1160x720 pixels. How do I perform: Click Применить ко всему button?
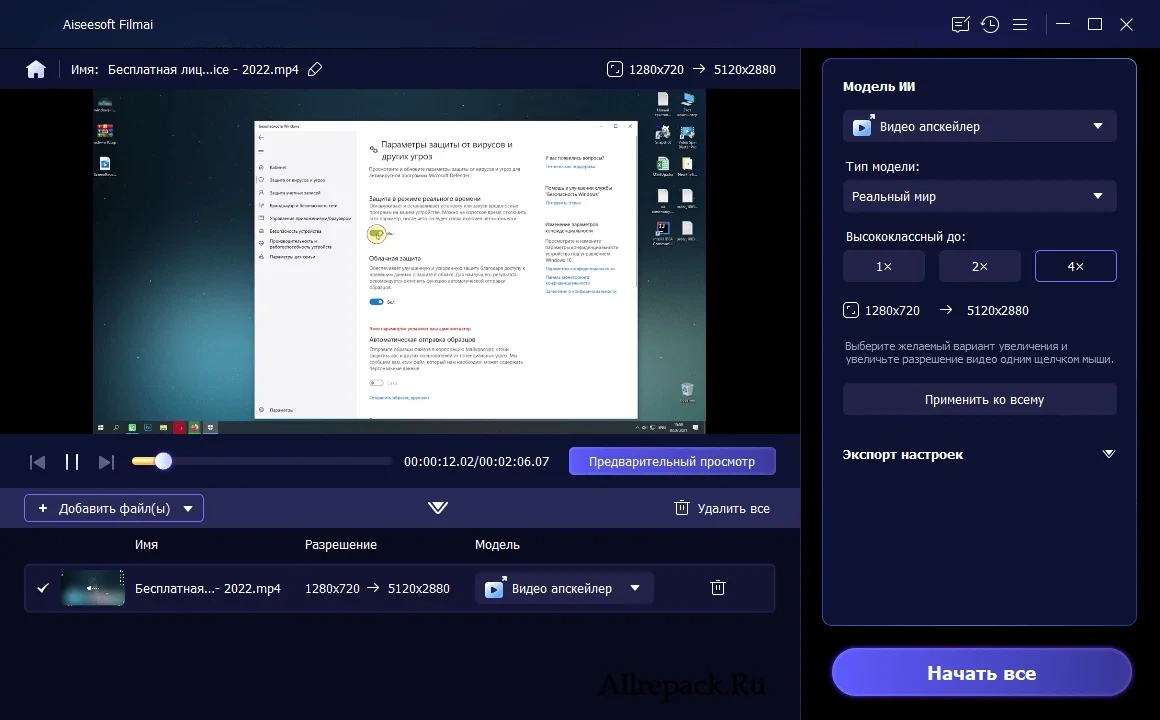click(x=979, y=400)
